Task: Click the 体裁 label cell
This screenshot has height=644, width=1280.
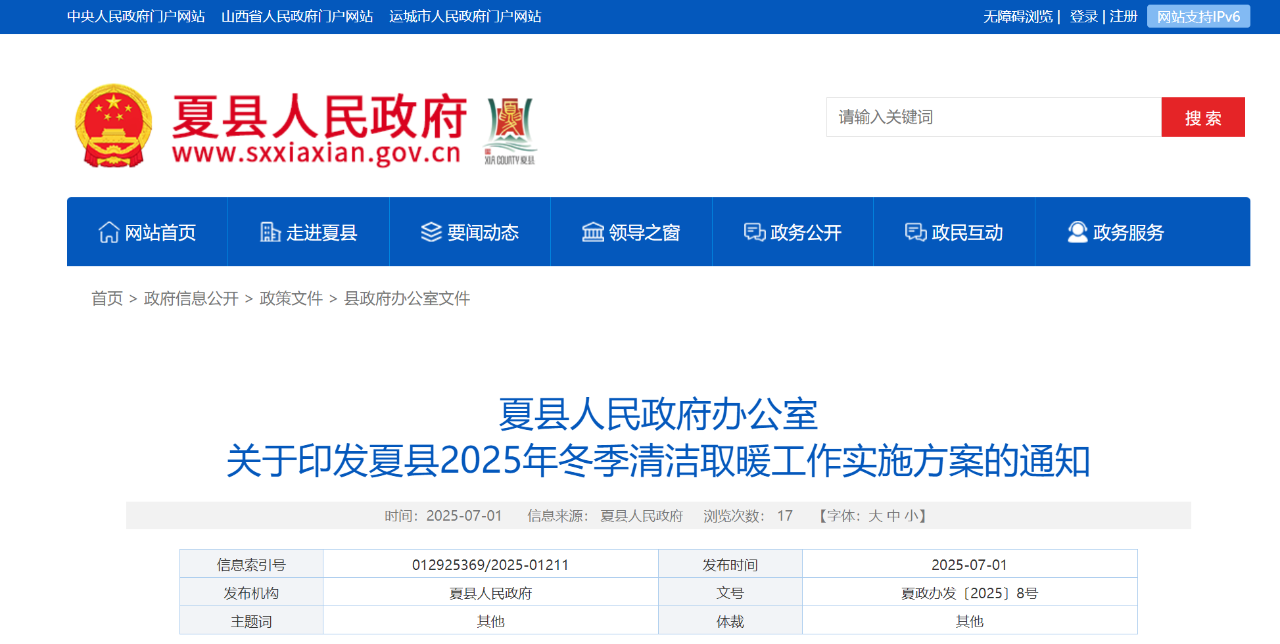Action: [x=730, y=621]
